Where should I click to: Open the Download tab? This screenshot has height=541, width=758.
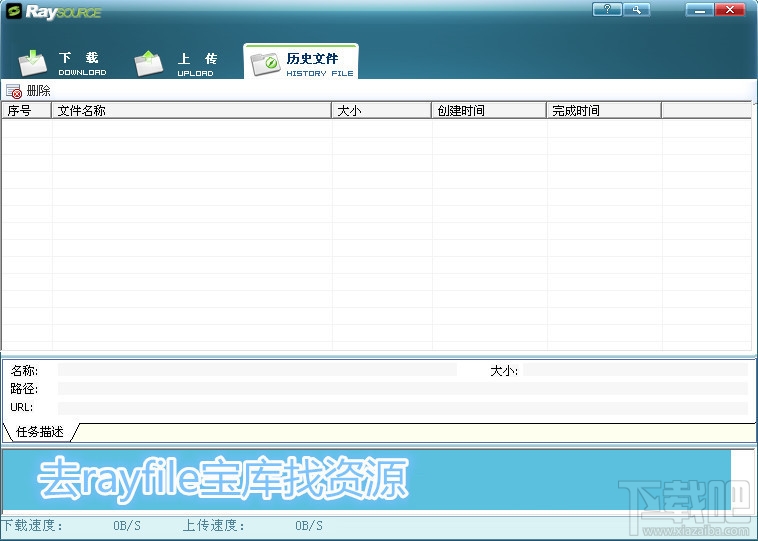(63, 64)
